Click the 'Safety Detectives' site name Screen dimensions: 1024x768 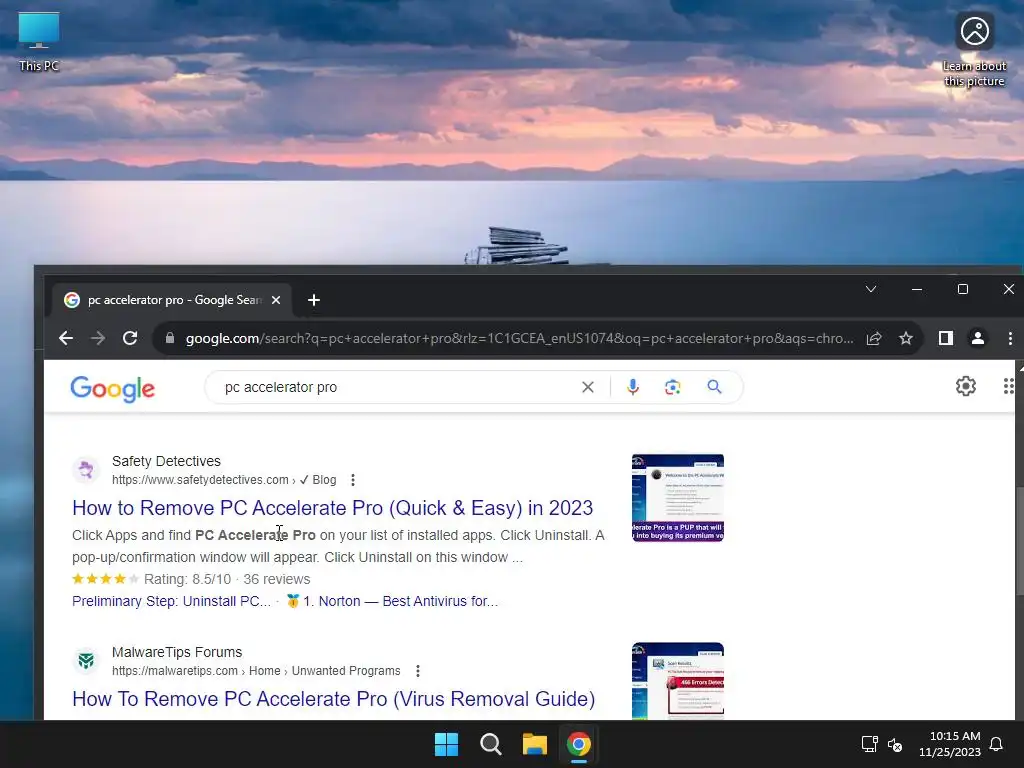(167, 461)
